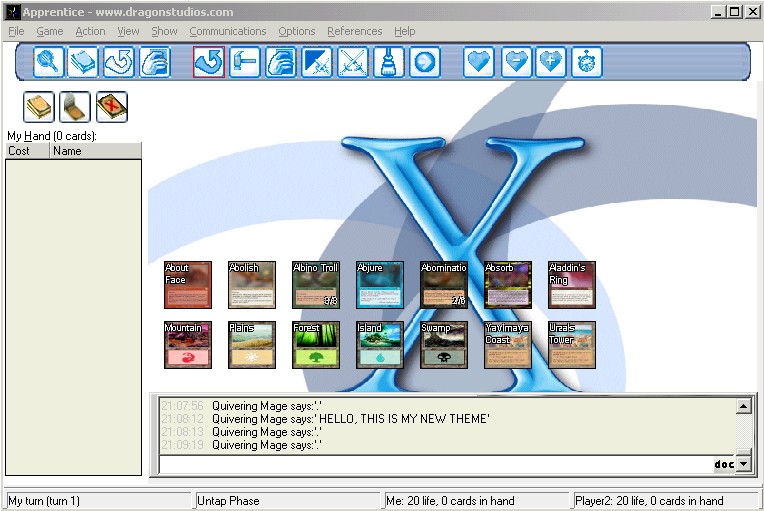
Task: Click the empty My Hand list area
Action: (74, 317)
